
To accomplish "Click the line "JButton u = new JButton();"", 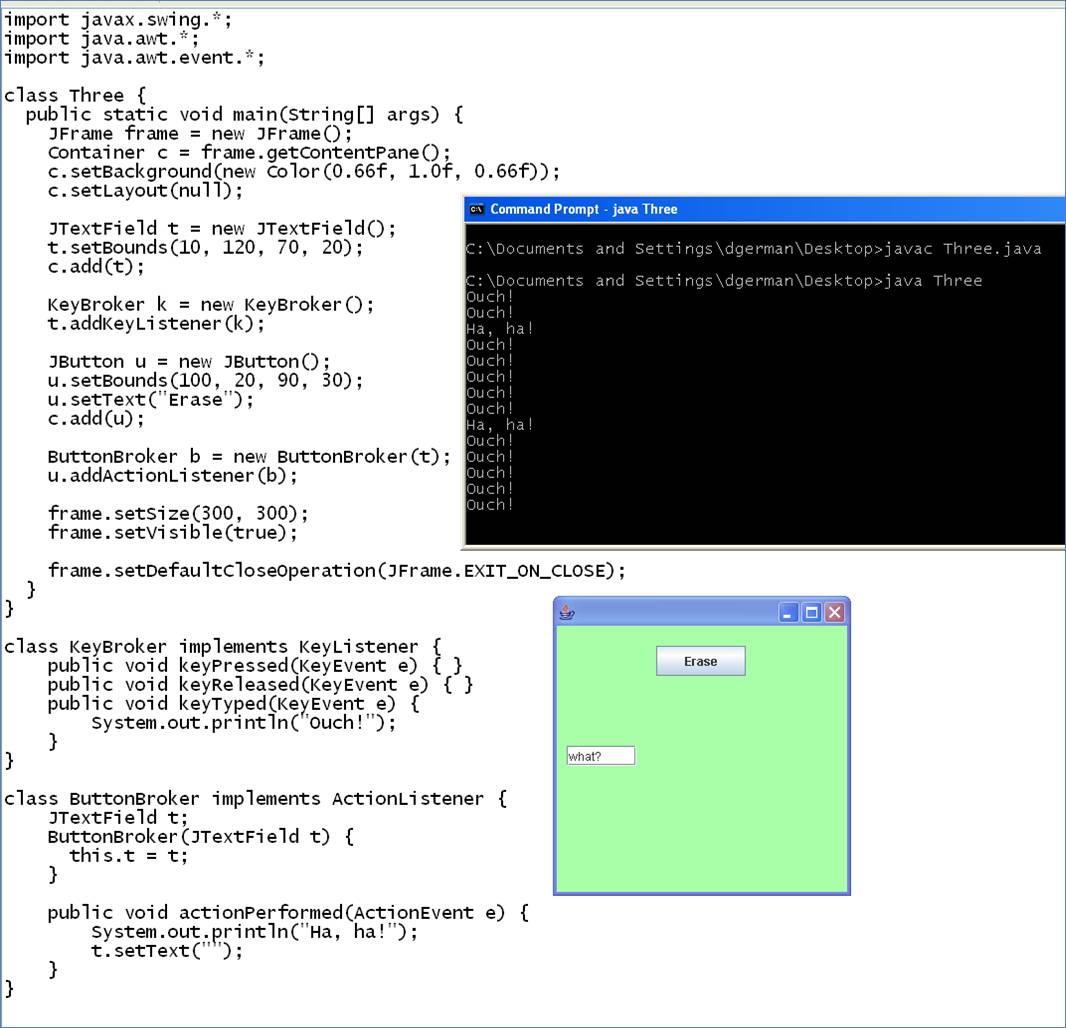I will (189, 362).
